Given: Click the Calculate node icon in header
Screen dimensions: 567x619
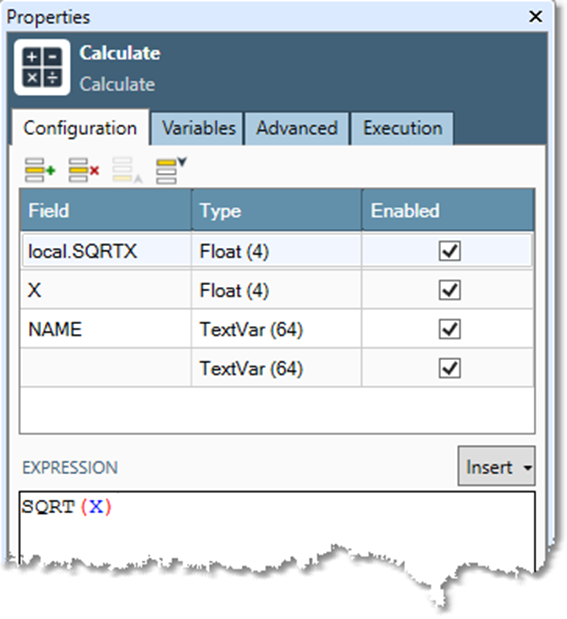Looking at the screenshot, I should point(42,67).
